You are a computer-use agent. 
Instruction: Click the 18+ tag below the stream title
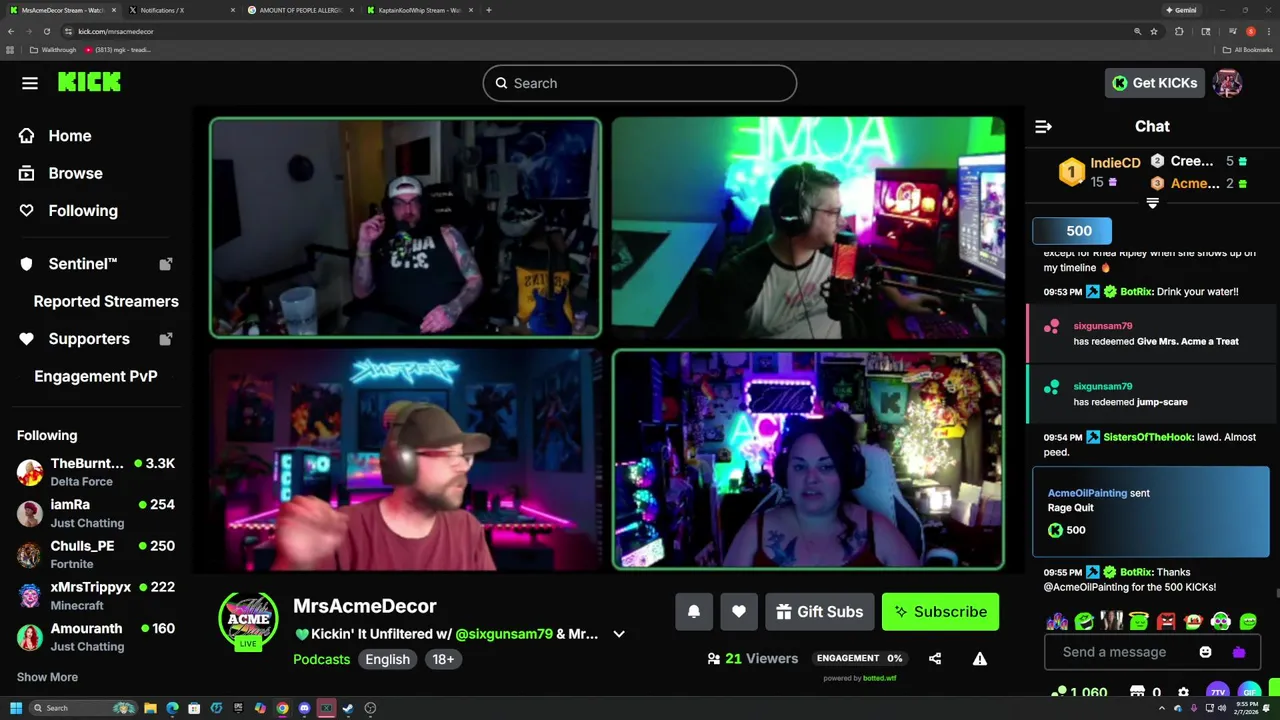click(443, 659)
